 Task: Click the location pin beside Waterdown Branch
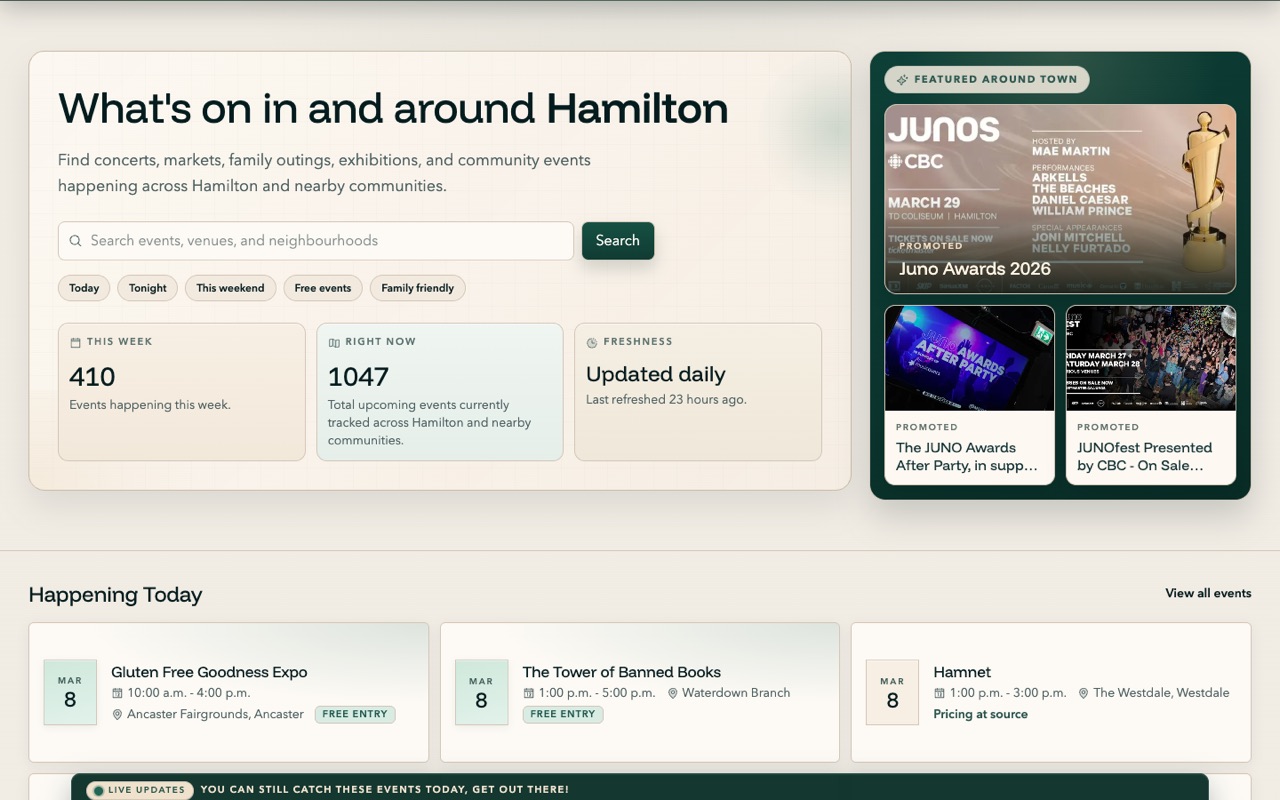coord(673,693)
